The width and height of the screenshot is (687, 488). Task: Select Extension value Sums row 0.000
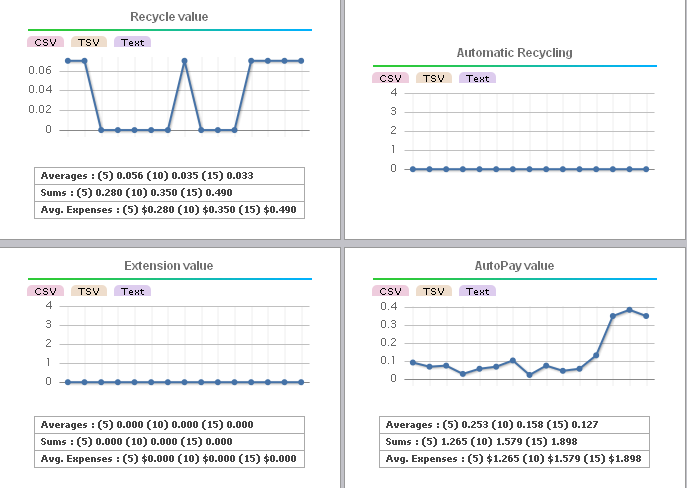(x=170, y=442)
